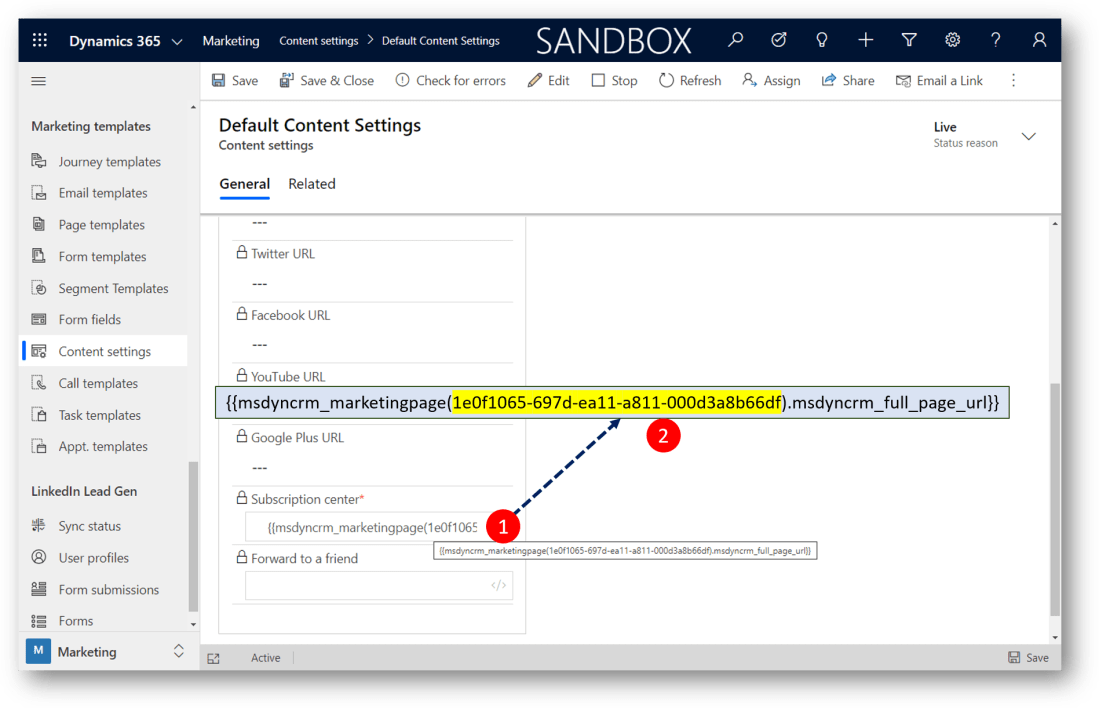Open the app launcher waffle icon
The image size is (1099, 708).
pyautogui.click(x=40, y=41)
